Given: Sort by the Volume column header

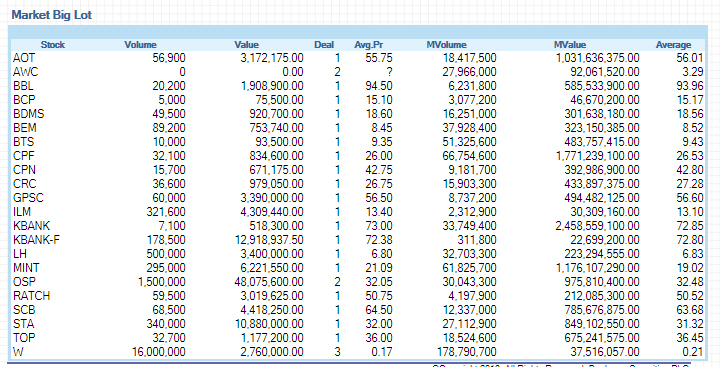Looking at the screenshot, I should 141,45.
